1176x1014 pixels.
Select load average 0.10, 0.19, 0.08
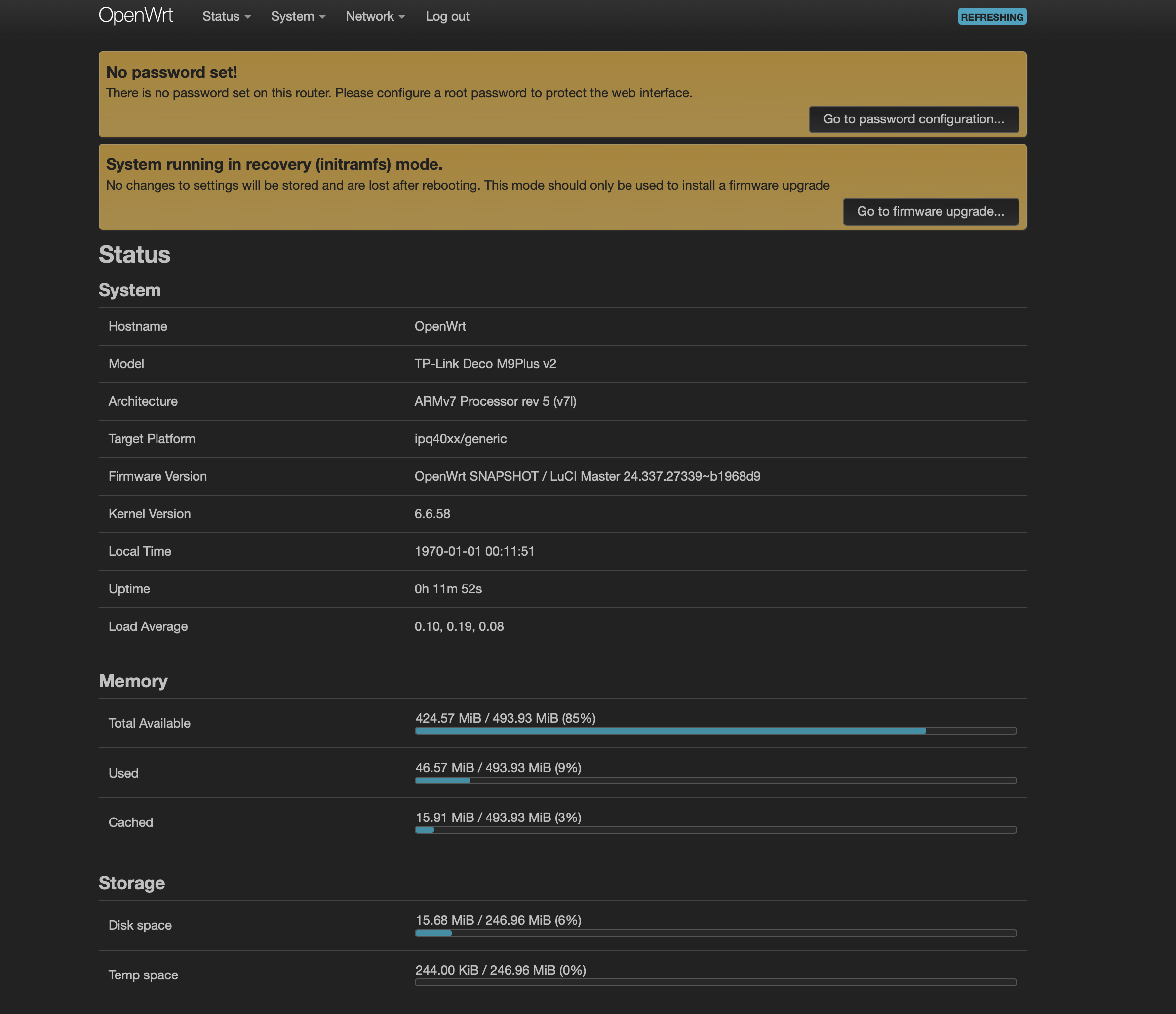[x=459, y=626]
